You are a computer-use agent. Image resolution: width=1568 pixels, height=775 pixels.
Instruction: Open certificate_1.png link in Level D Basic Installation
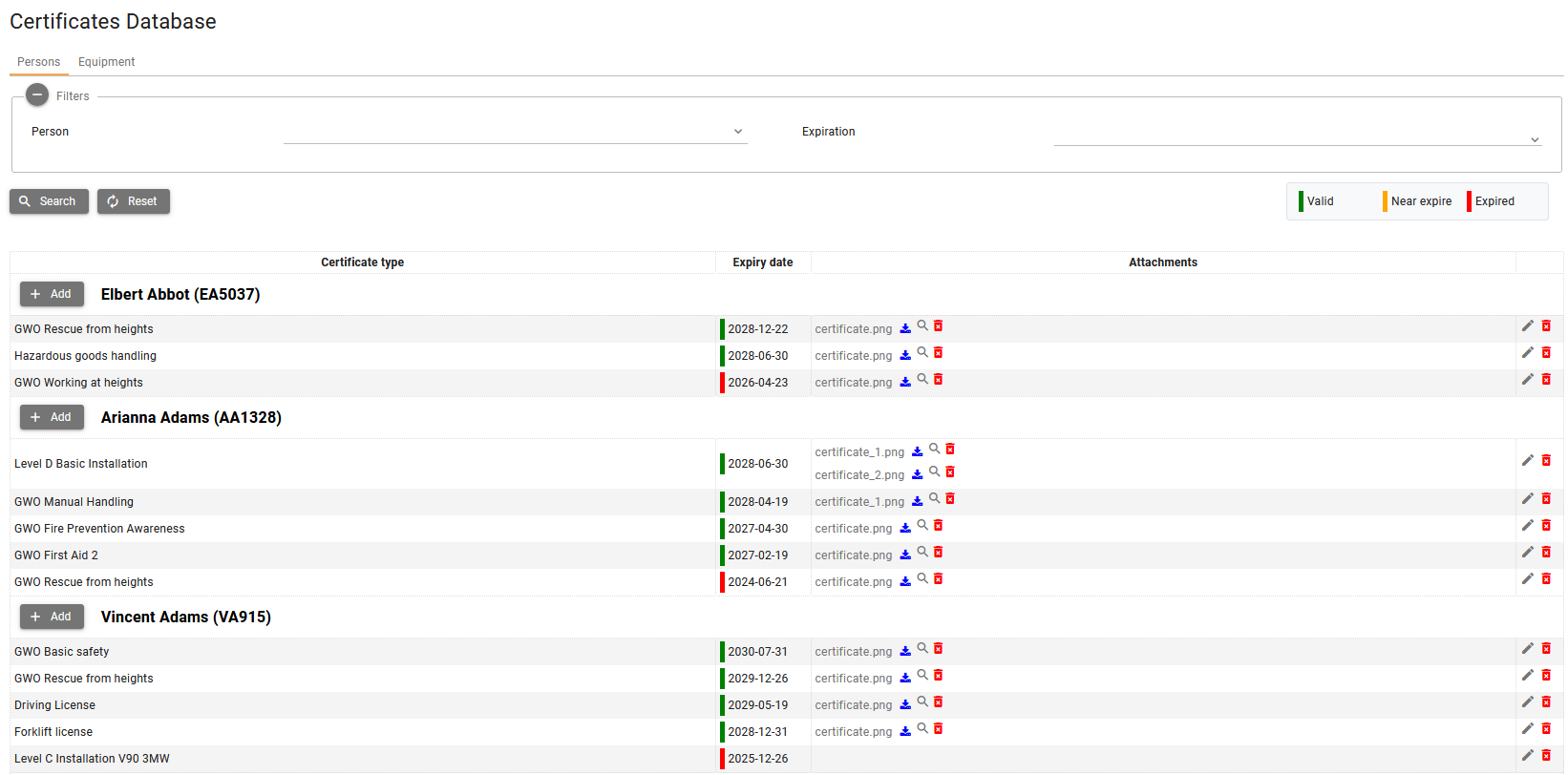pos(859,452)
